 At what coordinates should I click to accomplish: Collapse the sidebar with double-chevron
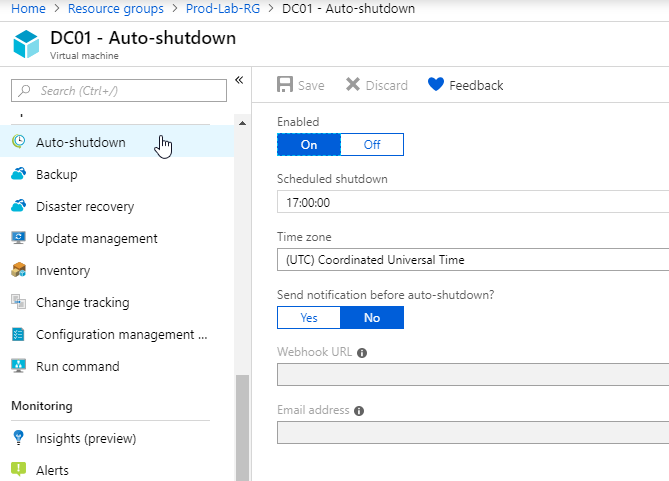tap(239, 80)
